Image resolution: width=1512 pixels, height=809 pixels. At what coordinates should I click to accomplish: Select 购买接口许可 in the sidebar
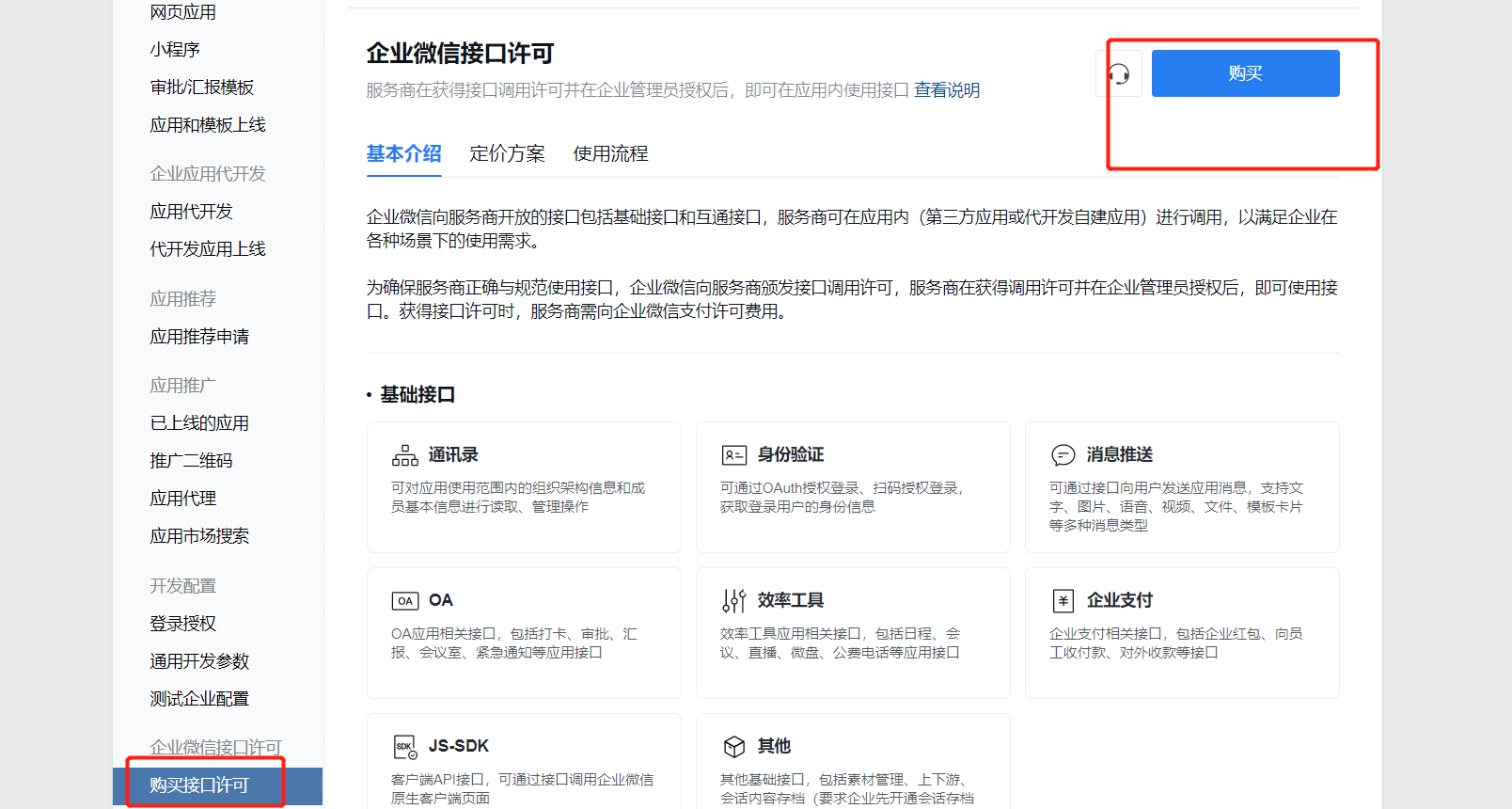point(217,785)
